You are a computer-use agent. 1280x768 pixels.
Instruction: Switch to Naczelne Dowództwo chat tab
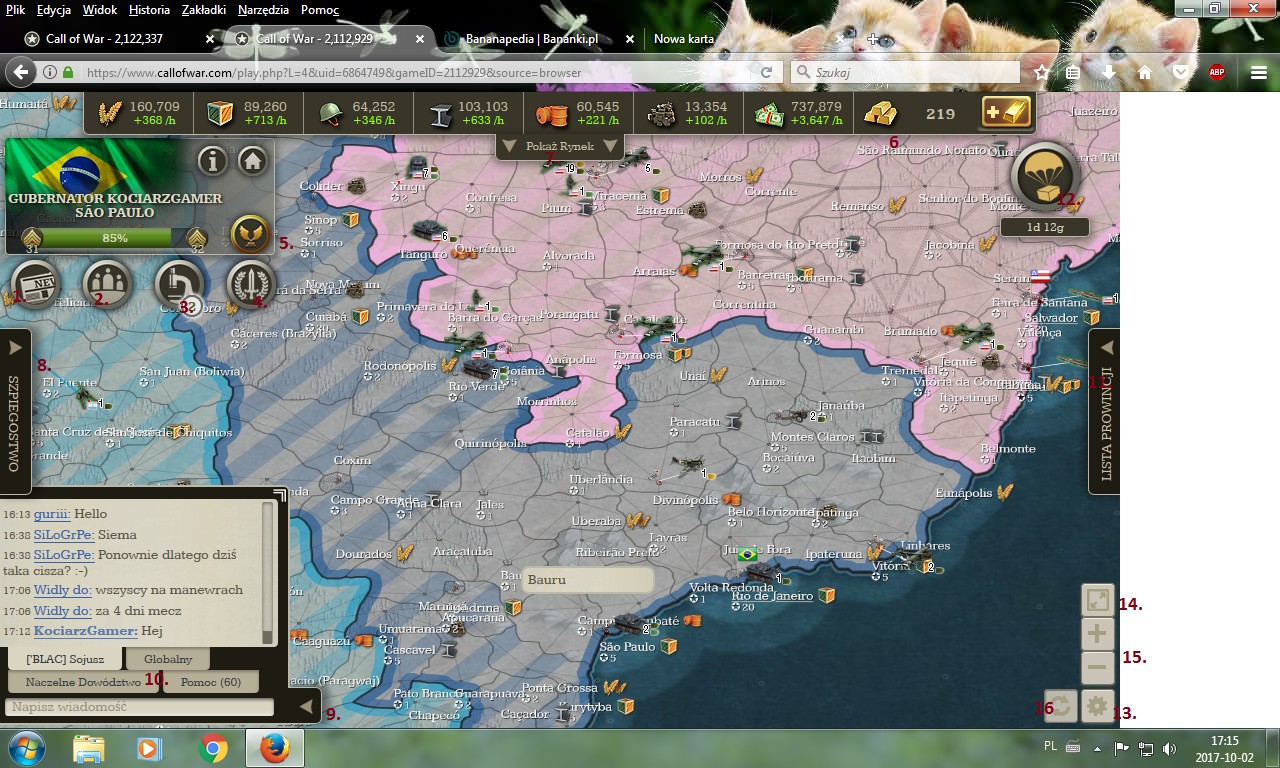click(x=82, y=682)
